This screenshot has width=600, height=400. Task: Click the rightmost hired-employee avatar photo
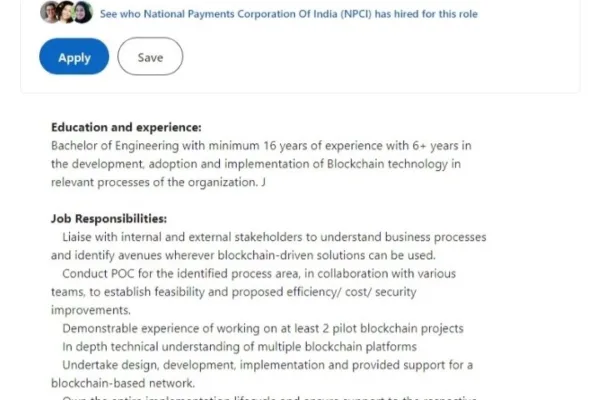point(82,13)
